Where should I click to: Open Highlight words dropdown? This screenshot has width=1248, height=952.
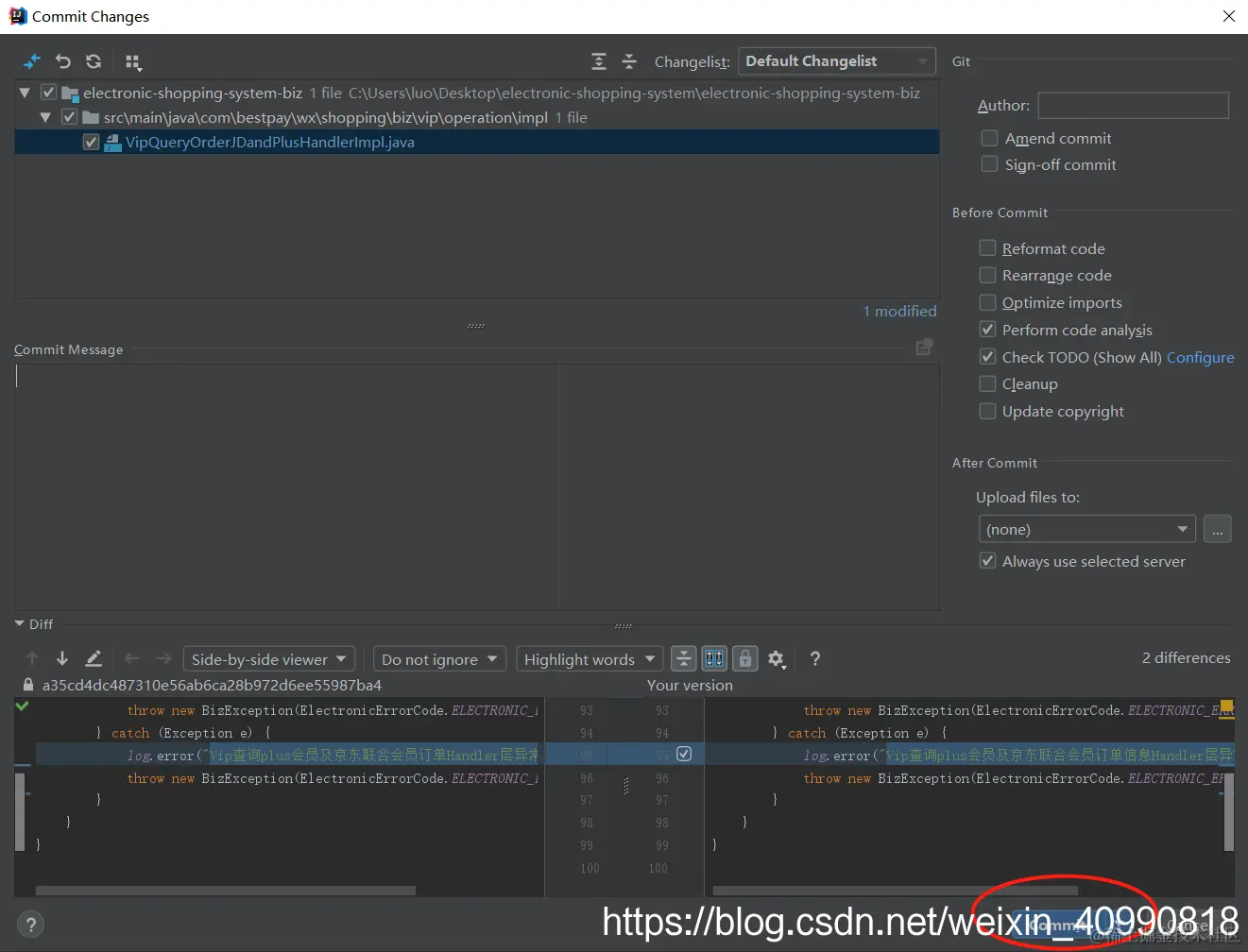pyautogui.click(x=590, y=659)
